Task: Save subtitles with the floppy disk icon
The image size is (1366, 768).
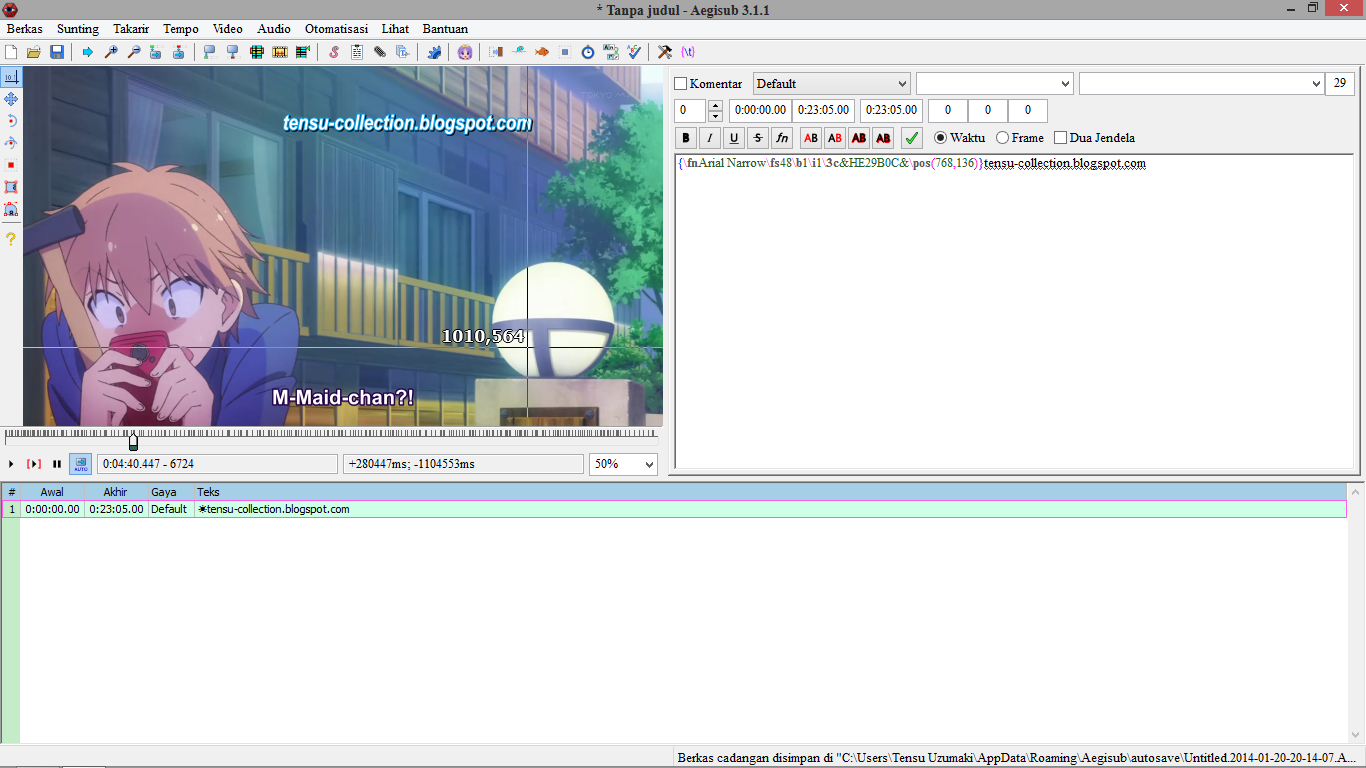Action: click(x=57, y=52)
